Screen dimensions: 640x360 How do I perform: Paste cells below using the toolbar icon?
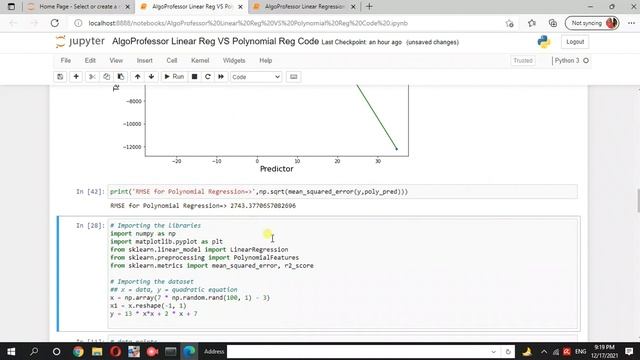[121, 77]
